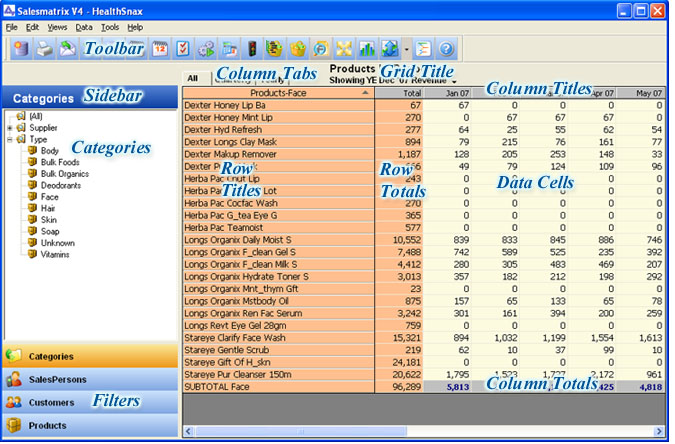This screenshot has width=675, height=444.
Task: Click the 96,289 subtotal cell
Action: [399, 387]
